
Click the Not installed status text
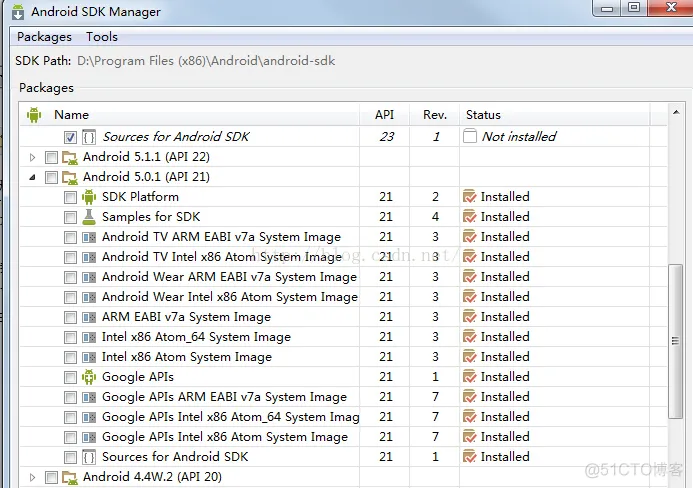(519, 137)
